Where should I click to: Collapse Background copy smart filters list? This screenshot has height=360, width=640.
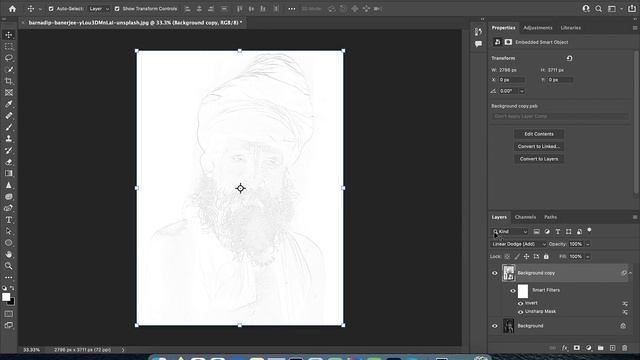pyautogui.click(x=630, y=273)
